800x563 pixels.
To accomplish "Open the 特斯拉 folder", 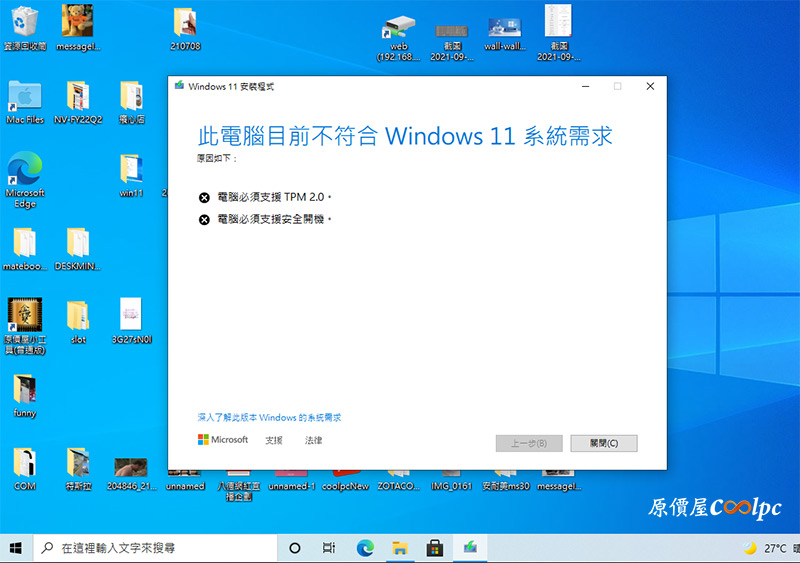I will pos(78,469).
